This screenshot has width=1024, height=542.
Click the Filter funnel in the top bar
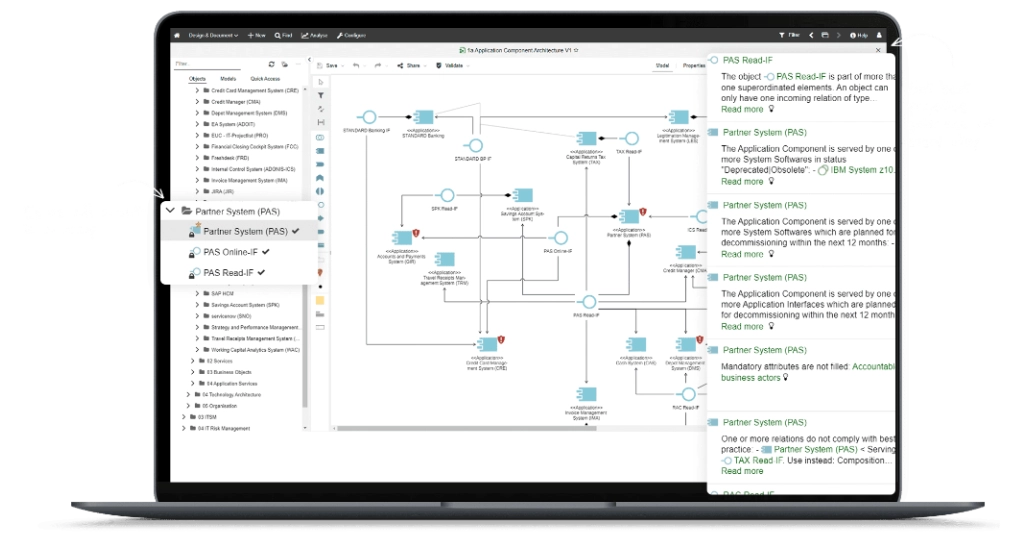[790, 35]
